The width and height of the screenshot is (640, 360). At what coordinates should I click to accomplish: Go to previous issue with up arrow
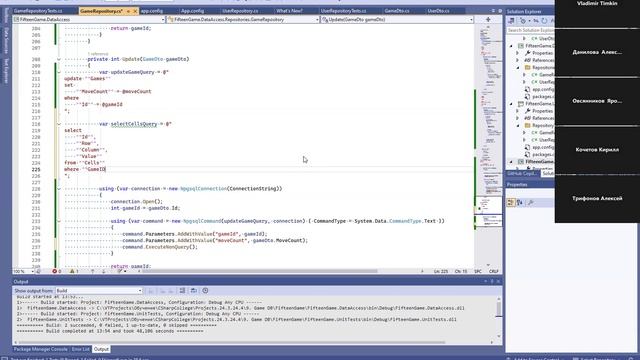pos(93,271)
